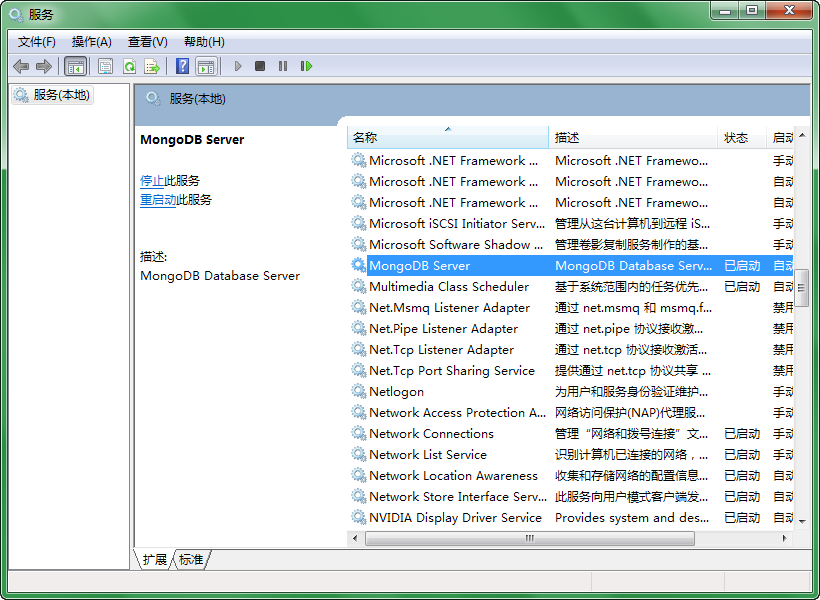Click the green refresh toolbar icon

coord(129,66)
